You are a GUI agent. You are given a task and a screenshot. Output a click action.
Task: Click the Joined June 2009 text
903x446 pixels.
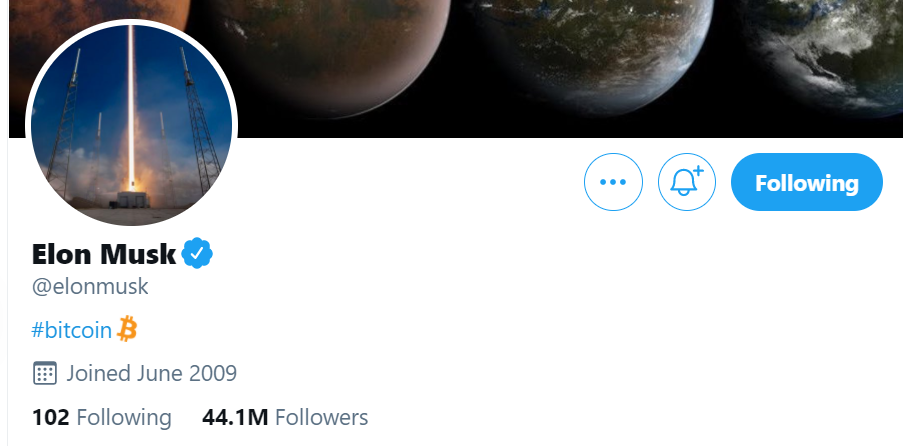point(152,374)
